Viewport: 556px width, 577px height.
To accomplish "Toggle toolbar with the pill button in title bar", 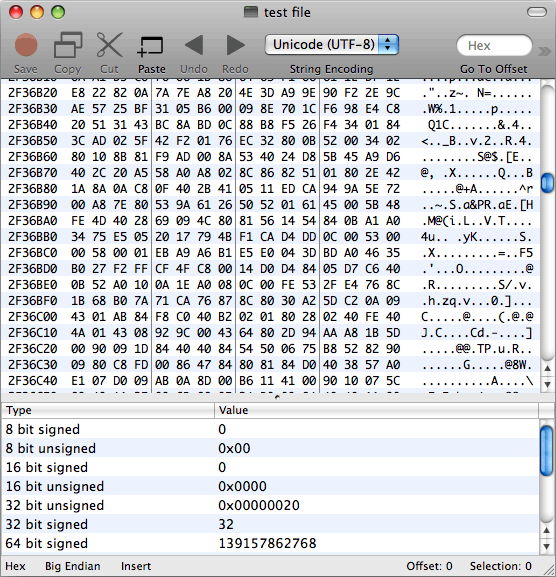I will [537, 12].
